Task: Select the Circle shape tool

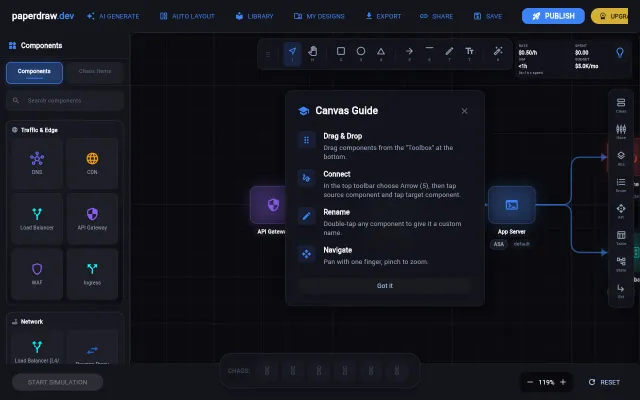Action: point(361,54)
